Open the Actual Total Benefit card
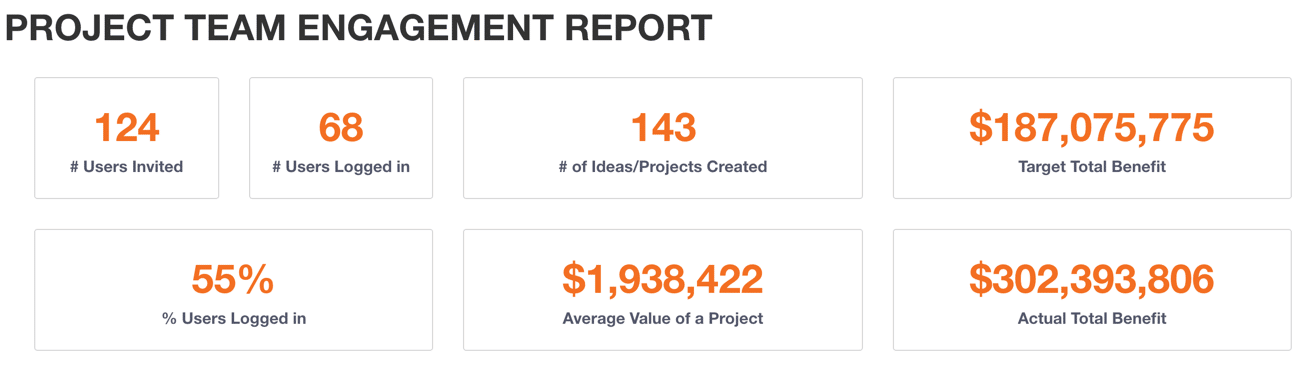This screenshot has height=368, width=1312. (x=1092, y=290)
